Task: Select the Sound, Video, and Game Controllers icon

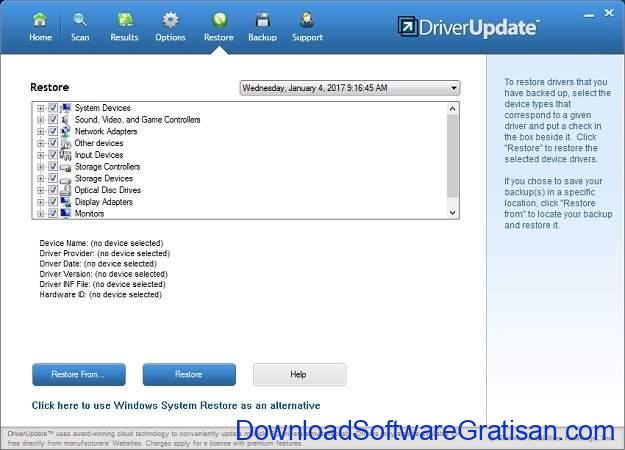Action: (x=65, y=120)
